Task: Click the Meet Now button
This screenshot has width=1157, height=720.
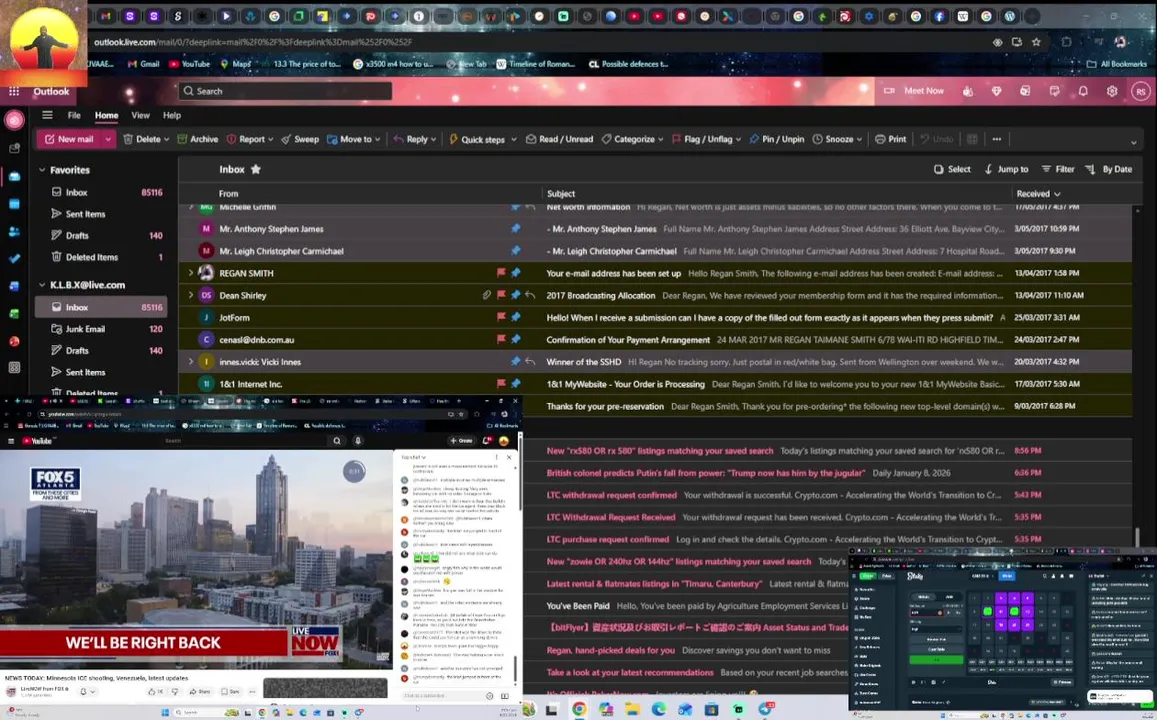Action: (x=914, y=91)
